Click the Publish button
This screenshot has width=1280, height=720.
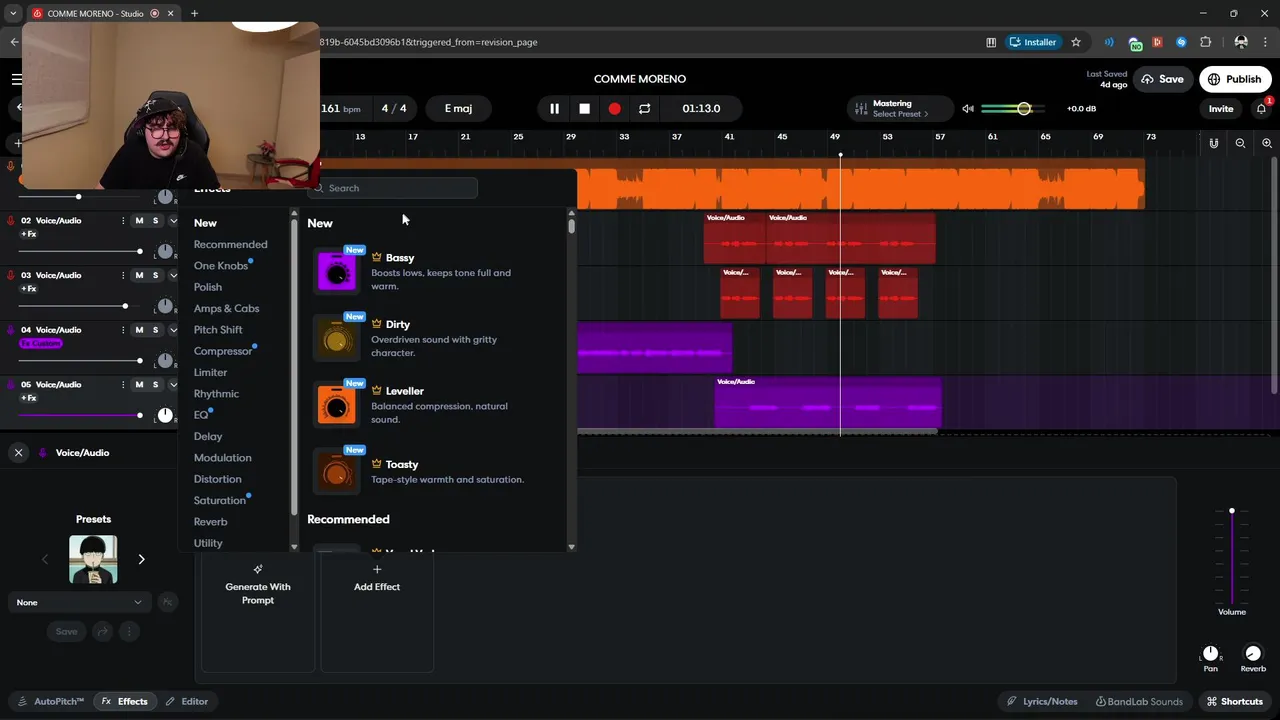tap(1234, 79)
